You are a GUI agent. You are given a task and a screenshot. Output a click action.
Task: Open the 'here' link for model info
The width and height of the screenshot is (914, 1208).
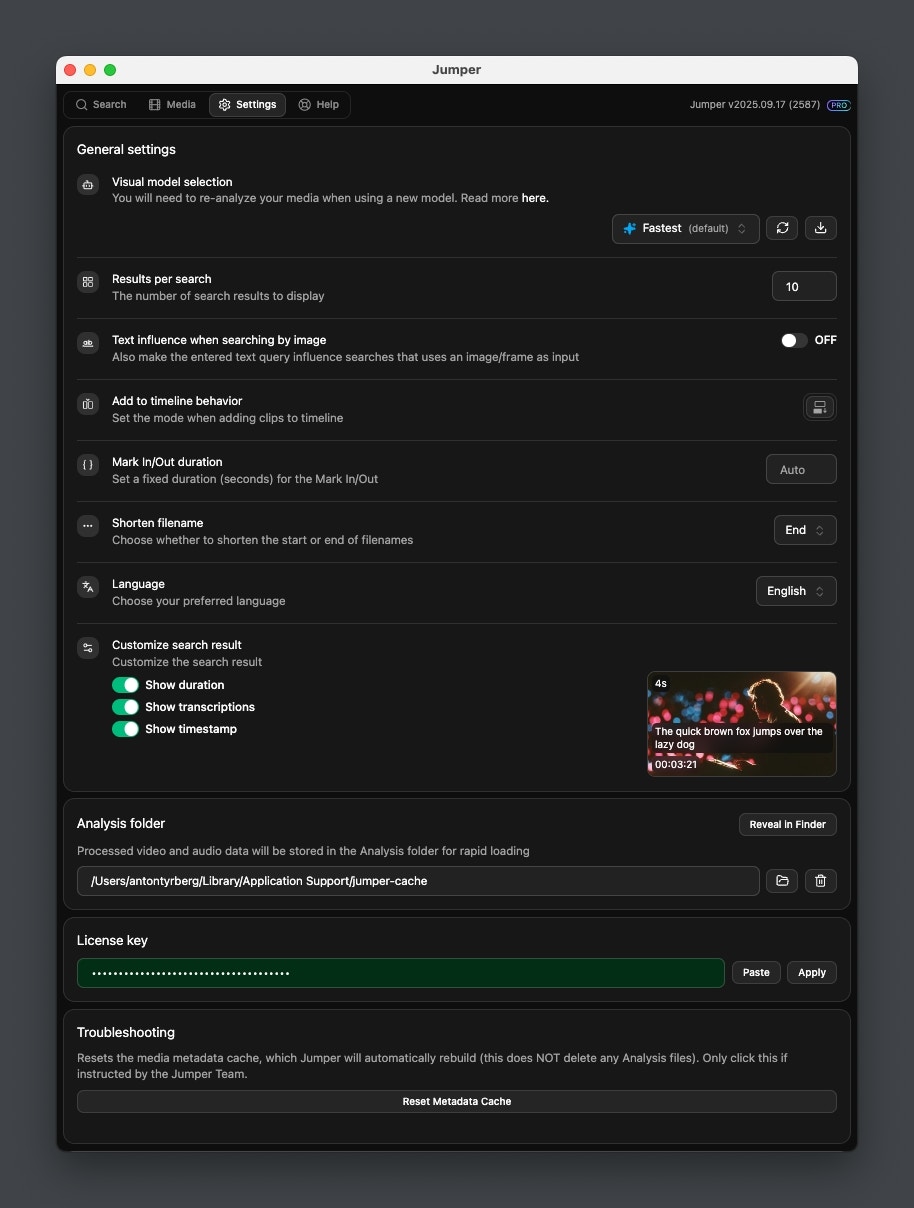click(535, 199)
